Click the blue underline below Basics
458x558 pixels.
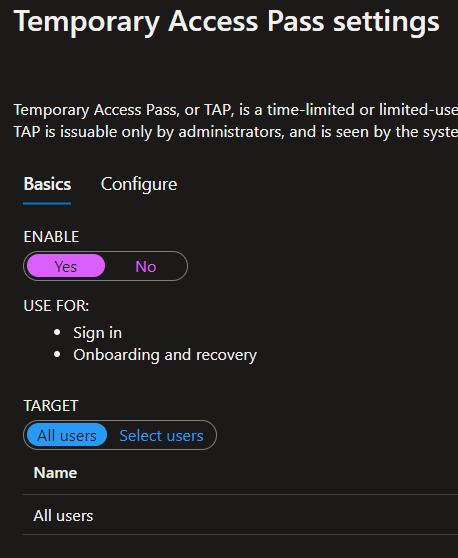[x=47, y=204]
